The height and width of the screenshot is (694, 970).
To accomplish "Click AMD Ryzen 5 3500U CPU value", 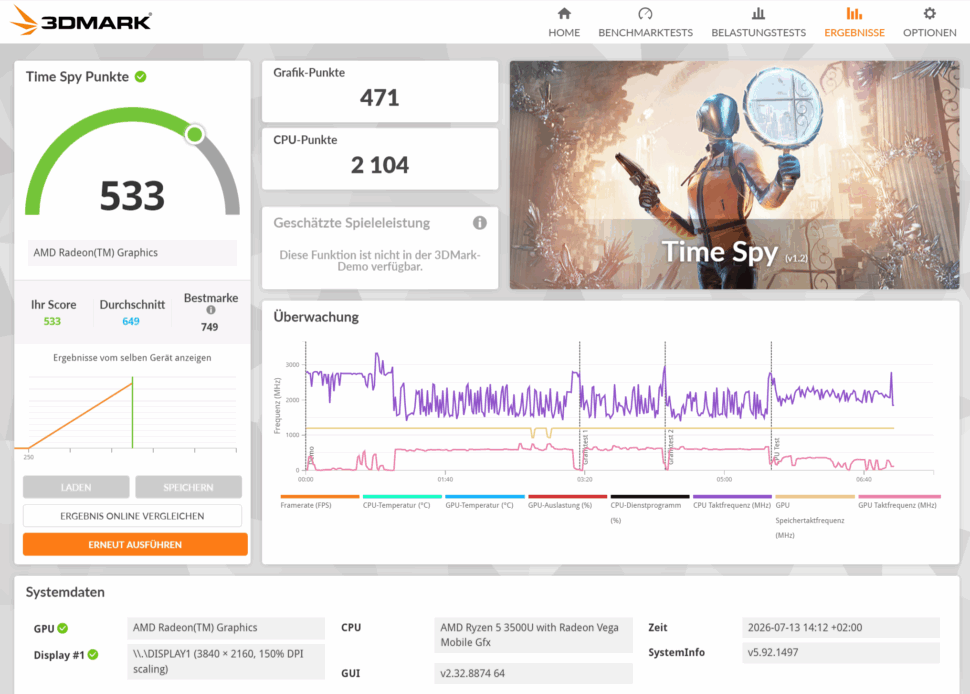I will [x=533, y=635].
